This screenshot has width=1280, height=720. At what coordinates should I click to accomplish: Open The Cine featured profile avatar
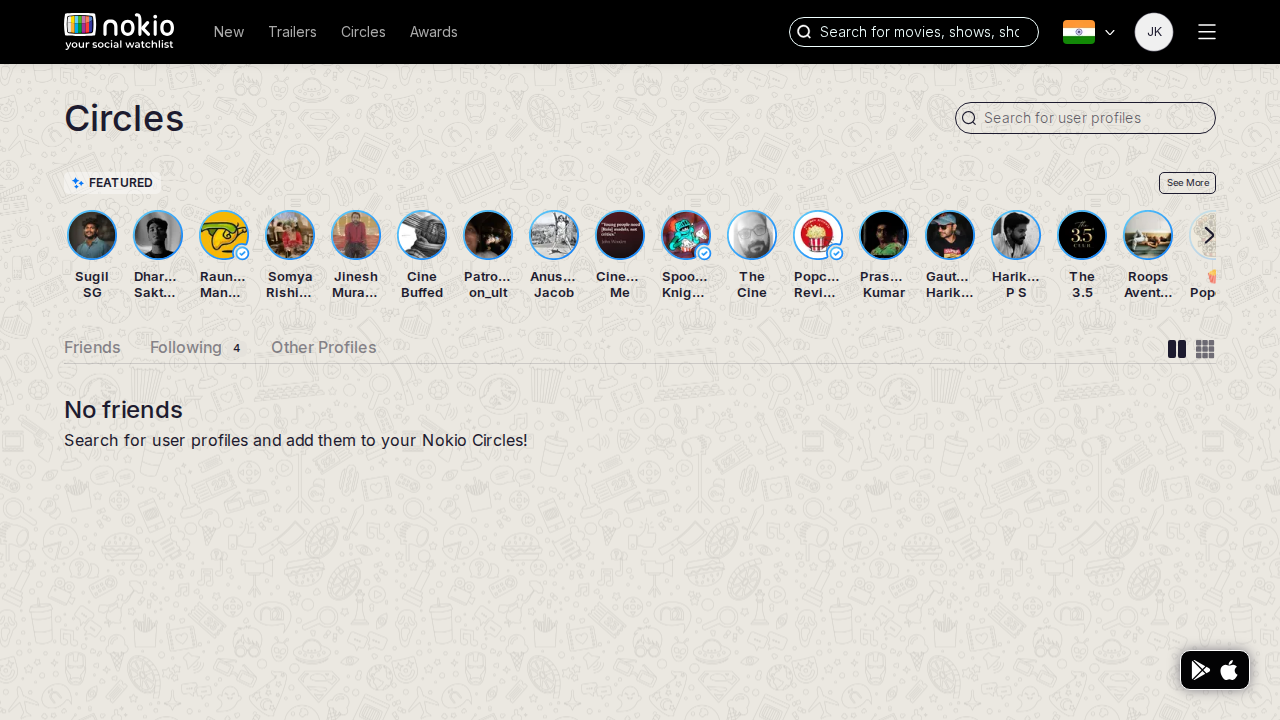coord(752,235)
